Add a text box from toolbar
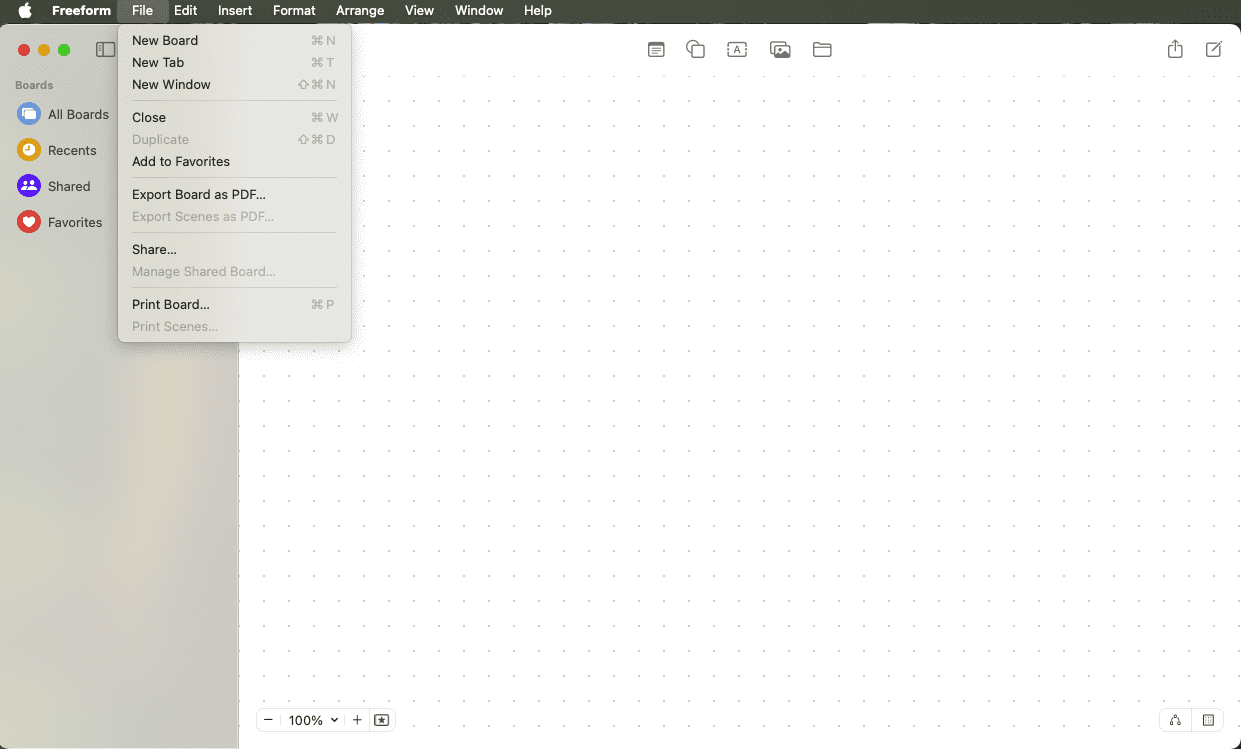This screenshot has height=749, width=1241. [737, 49]
